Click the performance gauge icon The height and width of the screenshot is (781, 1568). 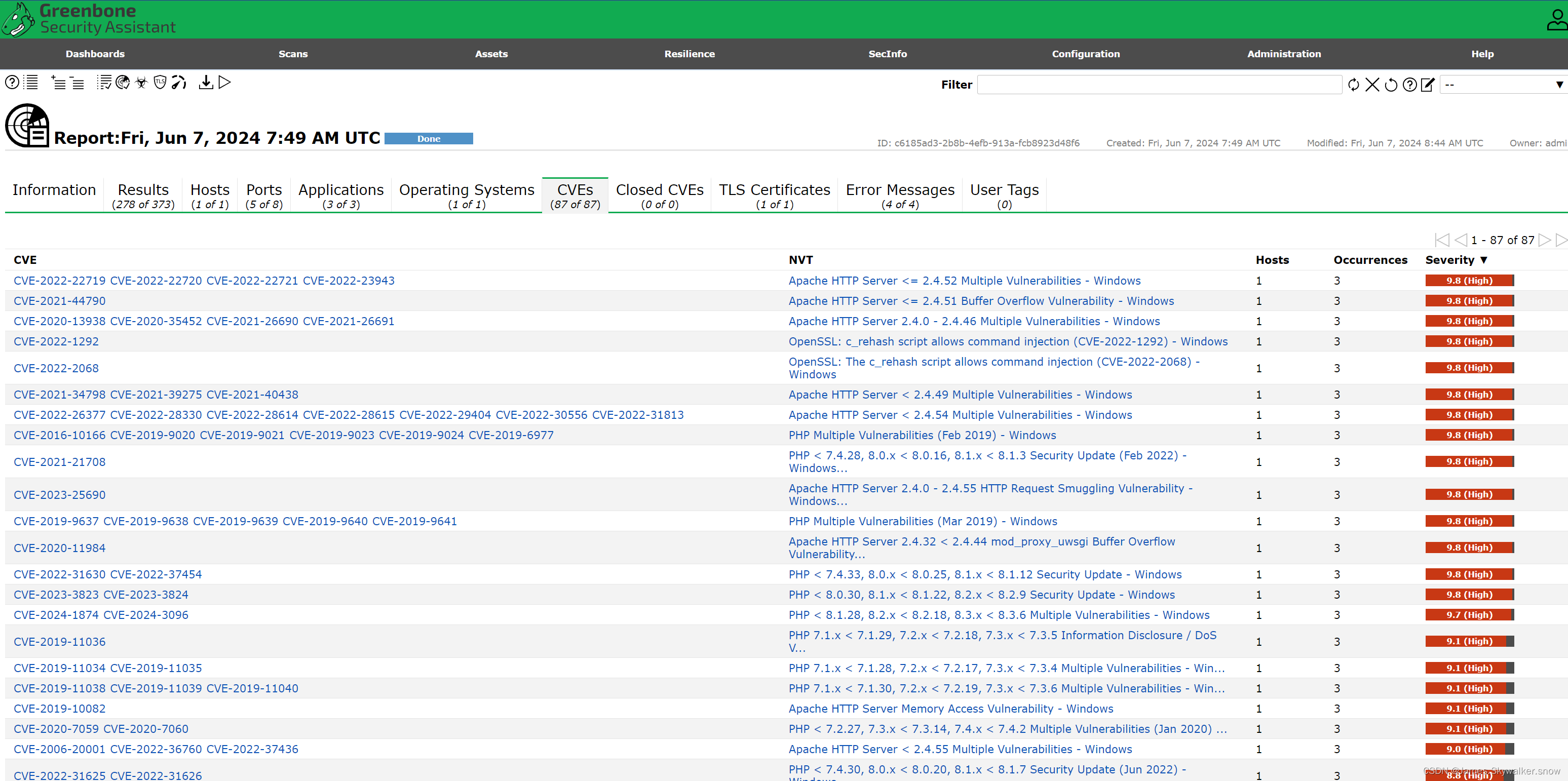tap(178, 83)
